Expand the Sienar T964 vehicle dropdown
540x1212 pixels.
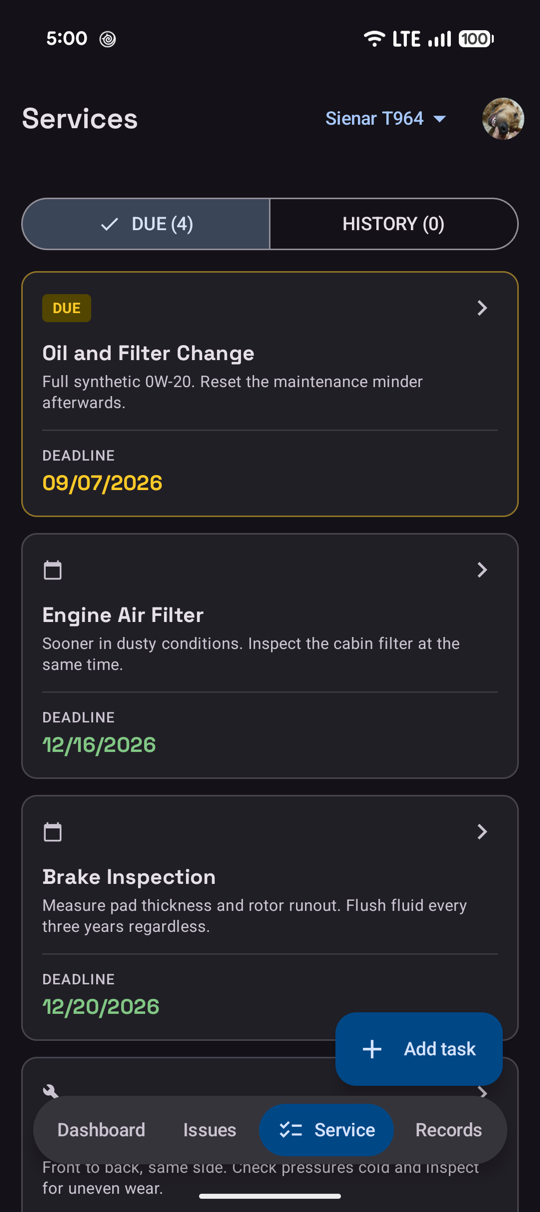385,119
